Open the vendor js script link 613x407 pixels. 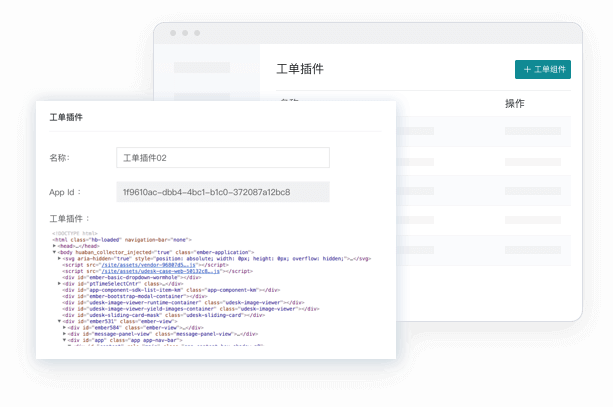coord(149,265)
